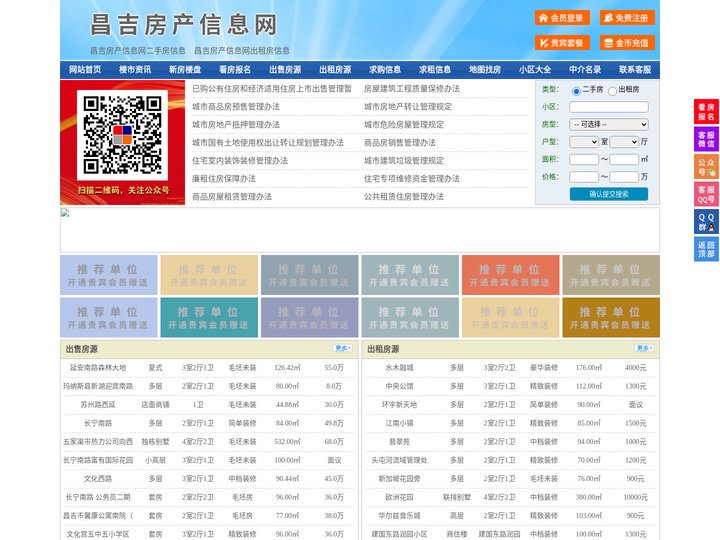Click the 看房报名 side floating icon

[x=706, y=112]
